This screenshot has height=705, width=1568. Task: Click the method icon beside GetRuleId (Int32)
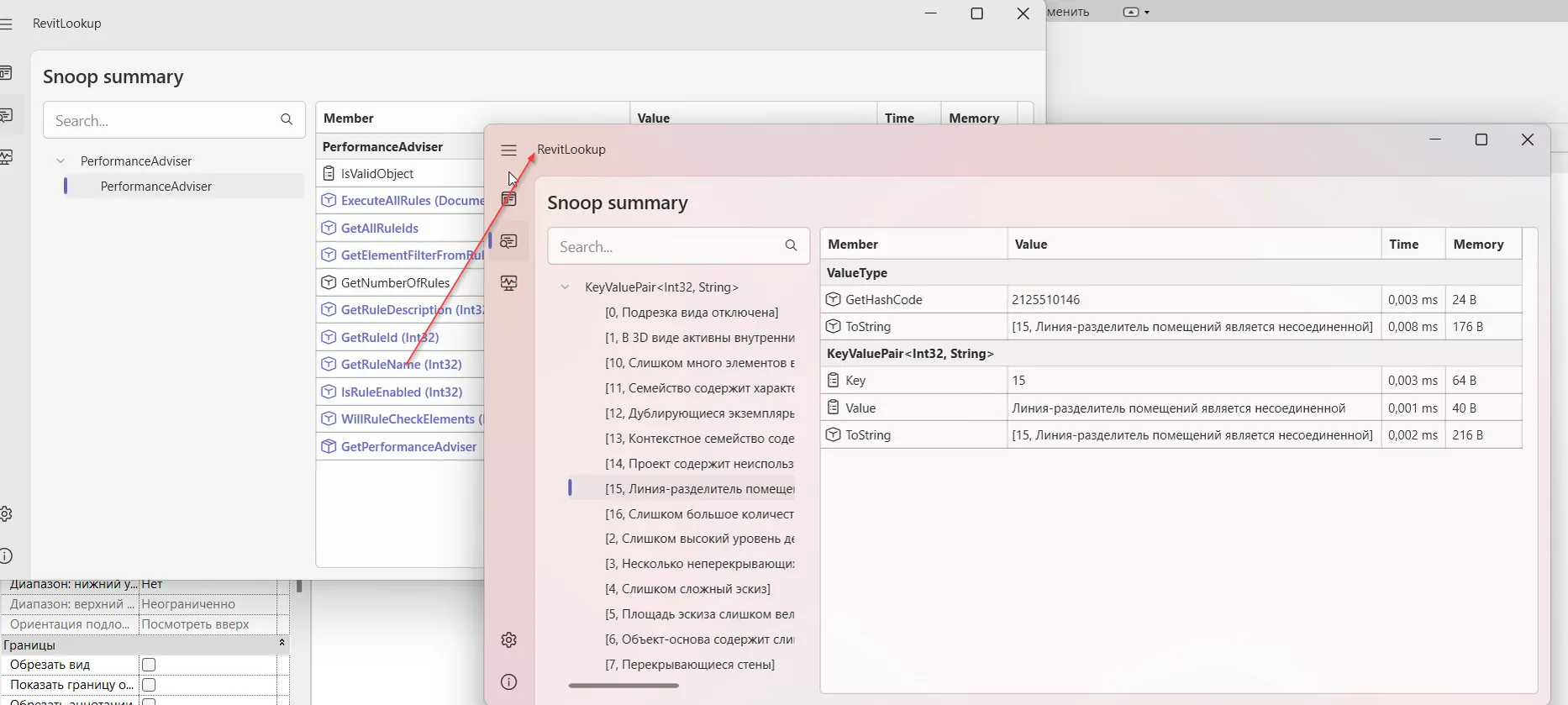(x=329, y=337)
